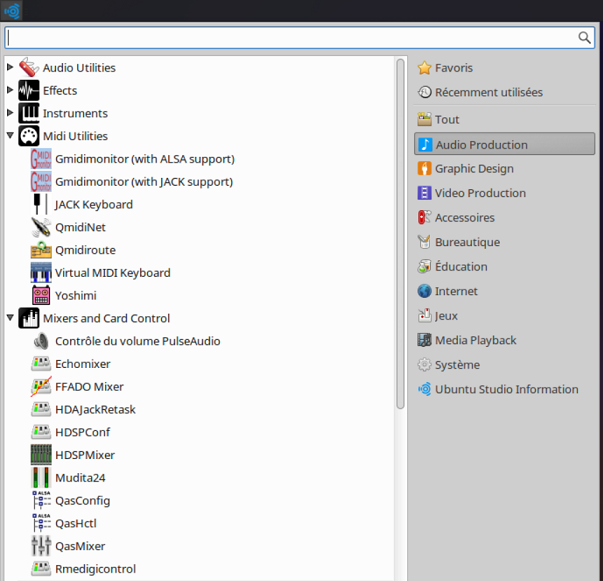This screenshot has width=603, height=581.
Task: Open the Bureautique category
Action: (505, 242)
